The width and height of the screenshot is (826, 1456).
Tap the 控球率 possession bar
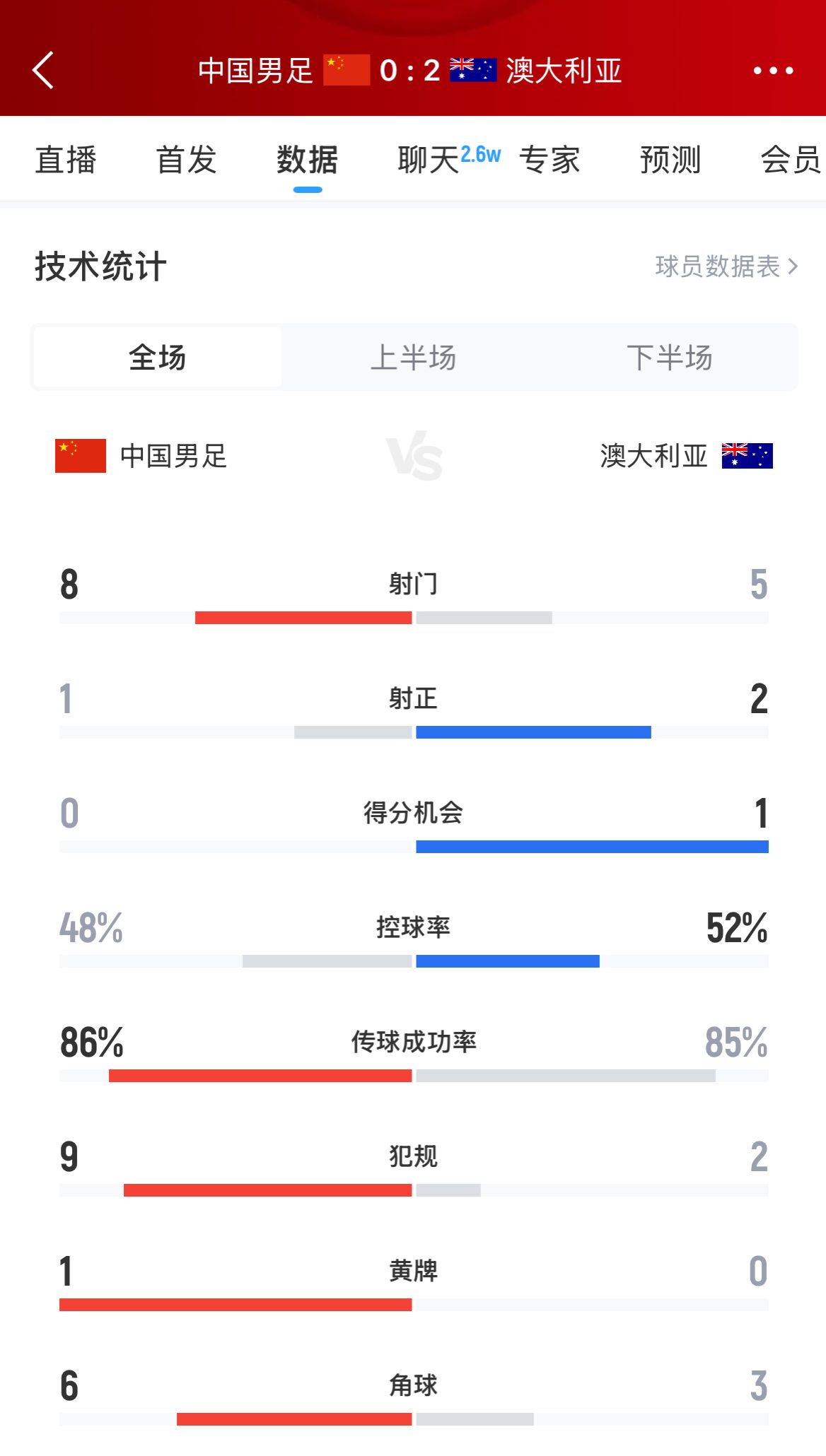click(413, 961)
